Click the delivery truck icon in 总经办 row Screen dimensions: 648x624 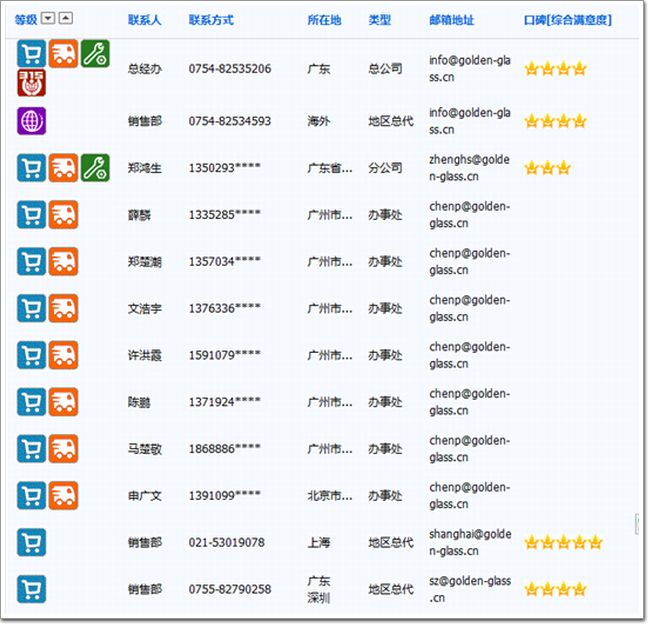(63, 54)
